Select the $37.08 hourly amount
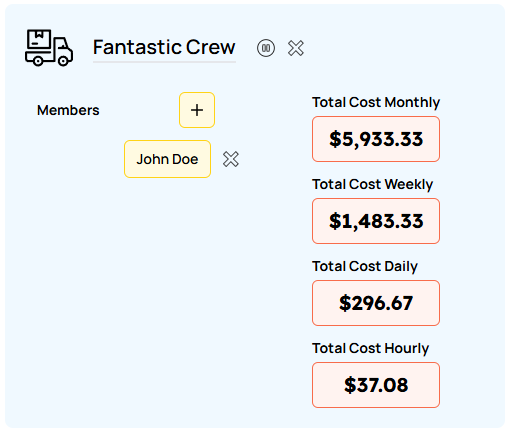 (376, 385)
